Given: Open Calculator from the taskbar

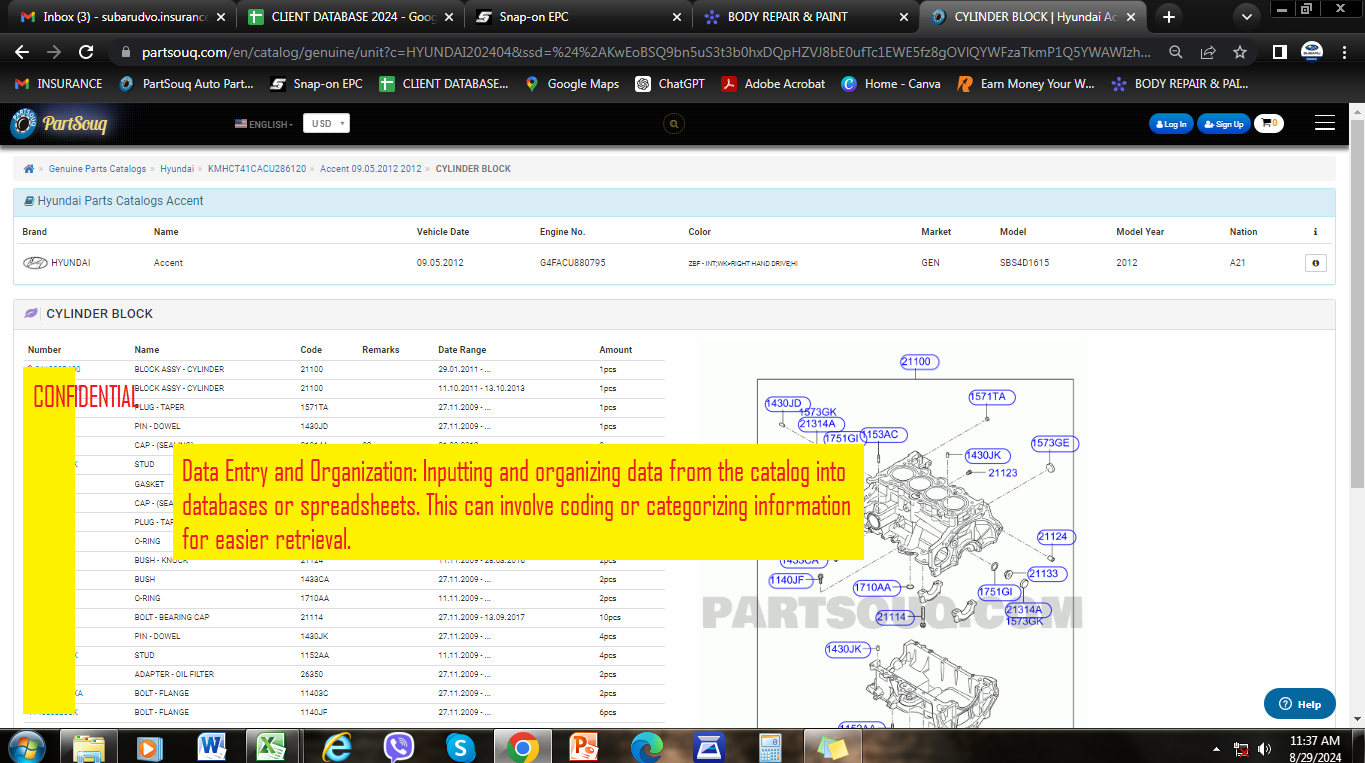Looking at the screenshot, I should (770, 747).
